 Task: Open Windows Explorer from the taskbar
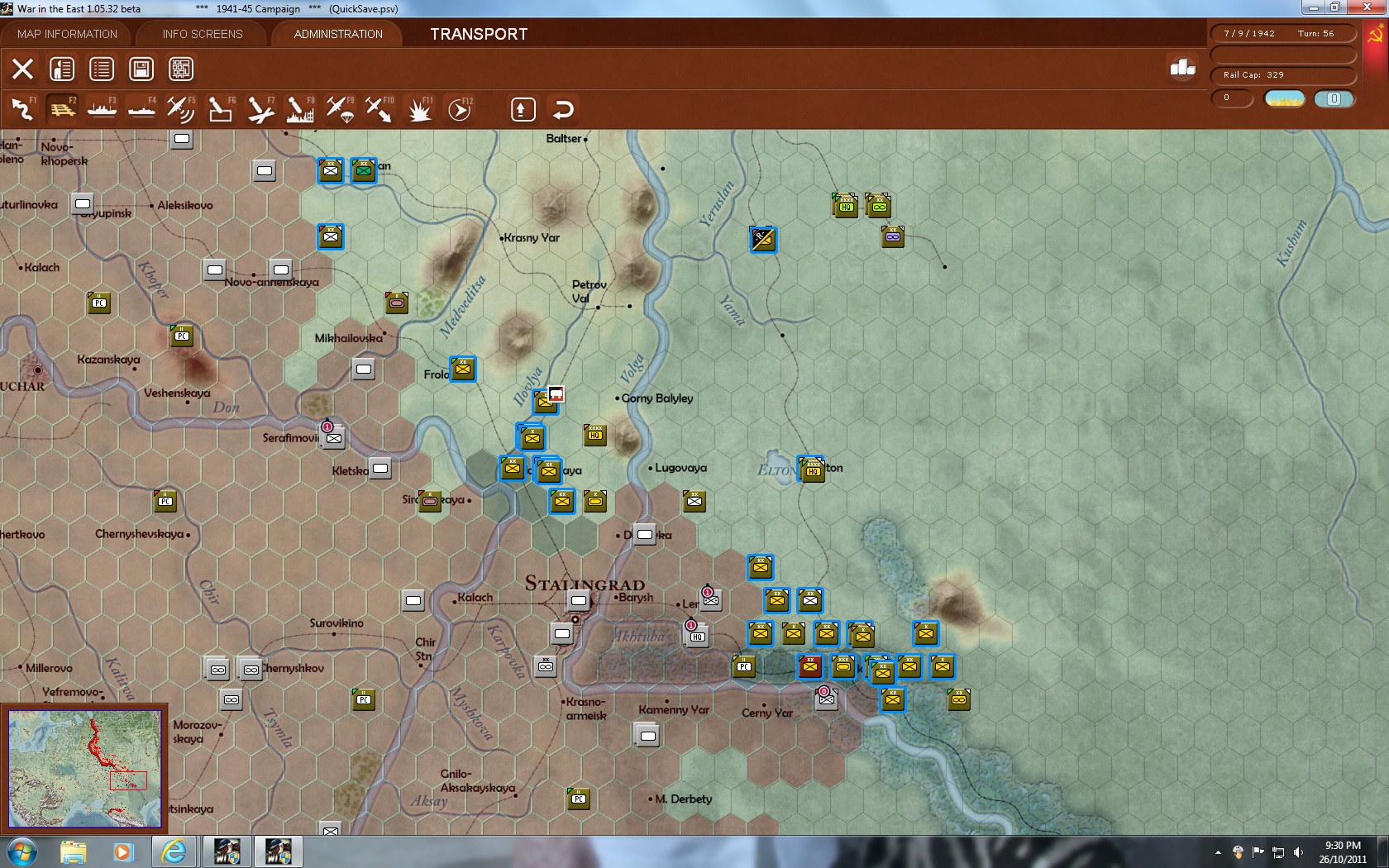pos(73,851)
